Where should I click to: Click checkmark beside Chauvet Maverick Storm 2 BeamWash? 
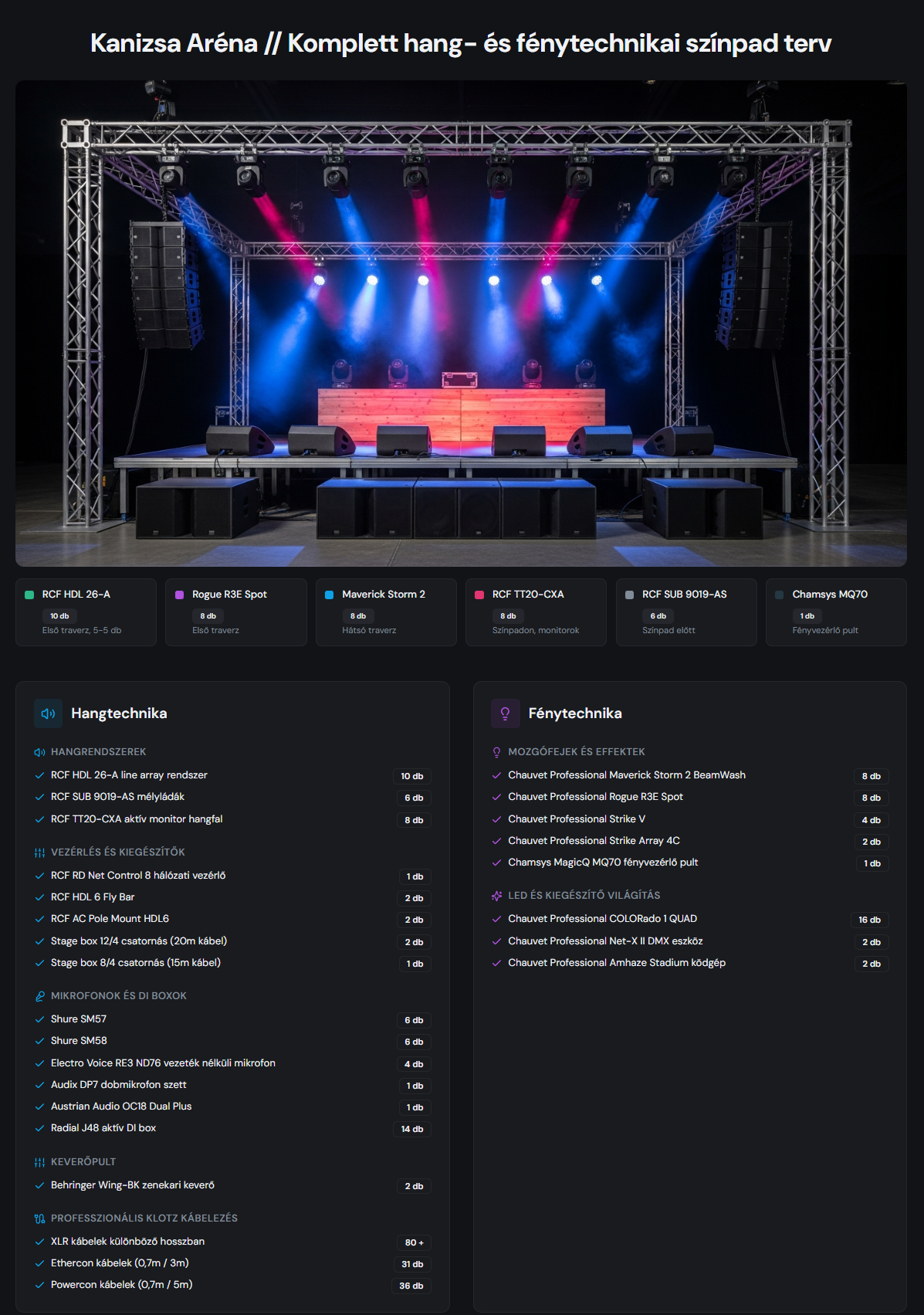point(496,775)
